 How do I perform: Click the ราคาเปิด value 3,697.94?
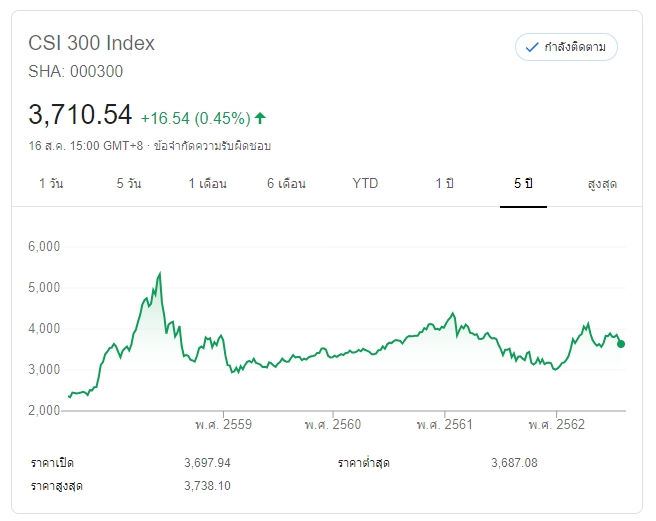[207, 463]
